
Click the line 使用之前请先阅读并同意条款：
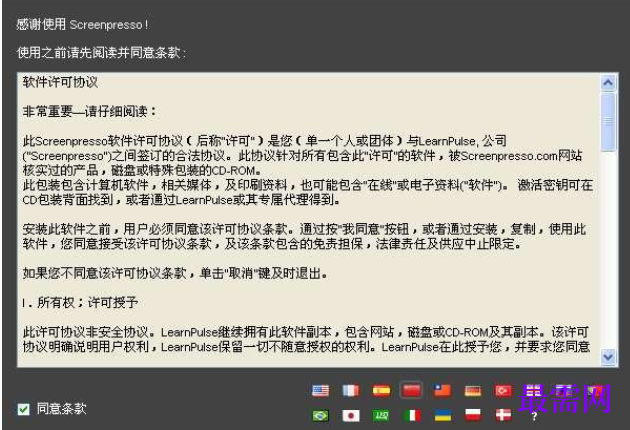[x=102, y=53]
